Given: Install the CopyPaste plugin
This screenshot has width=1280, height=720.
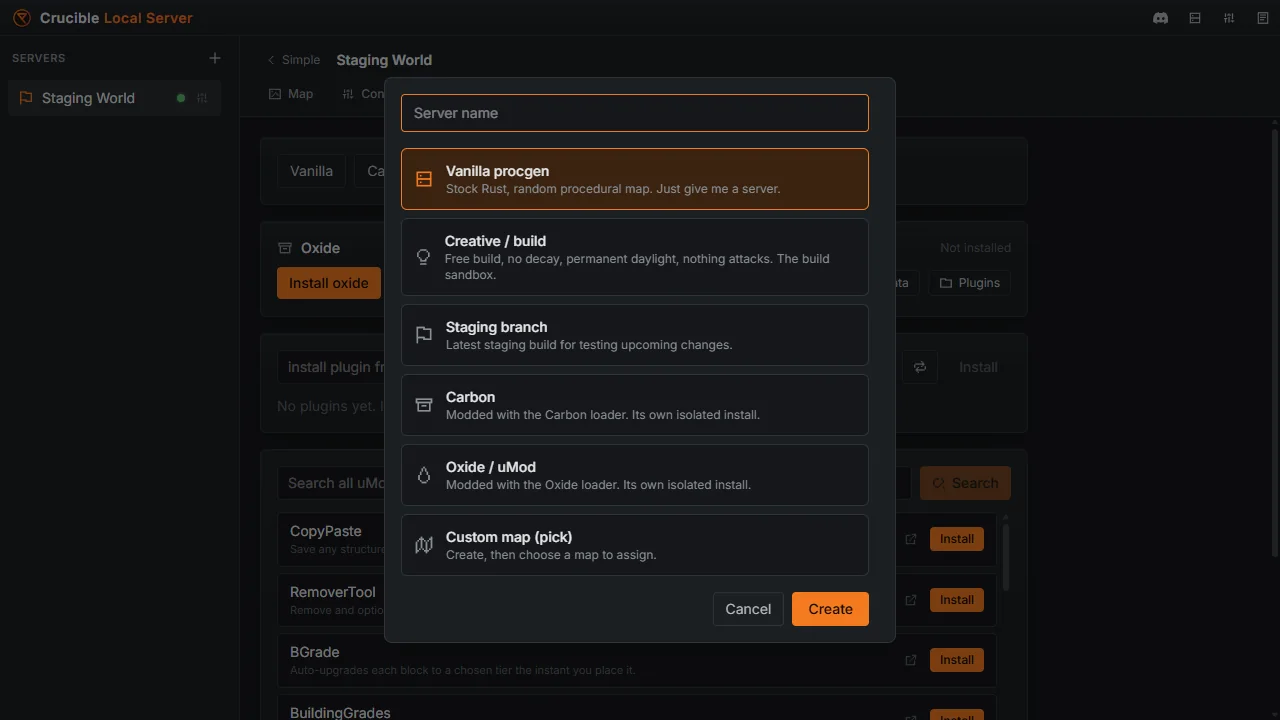Looking at the screenshot, I should (956, 539).
